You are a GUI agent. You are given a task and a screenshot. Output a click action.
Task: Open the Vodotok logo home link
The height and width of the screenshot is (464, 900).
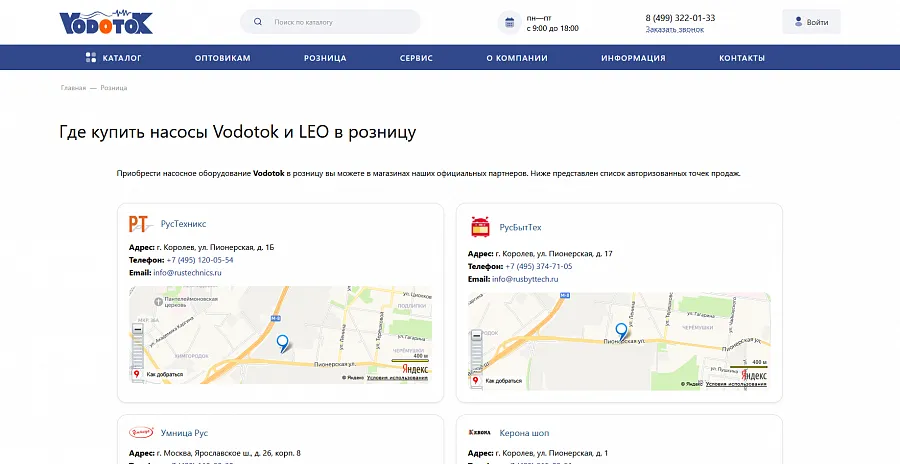[106, 22]
